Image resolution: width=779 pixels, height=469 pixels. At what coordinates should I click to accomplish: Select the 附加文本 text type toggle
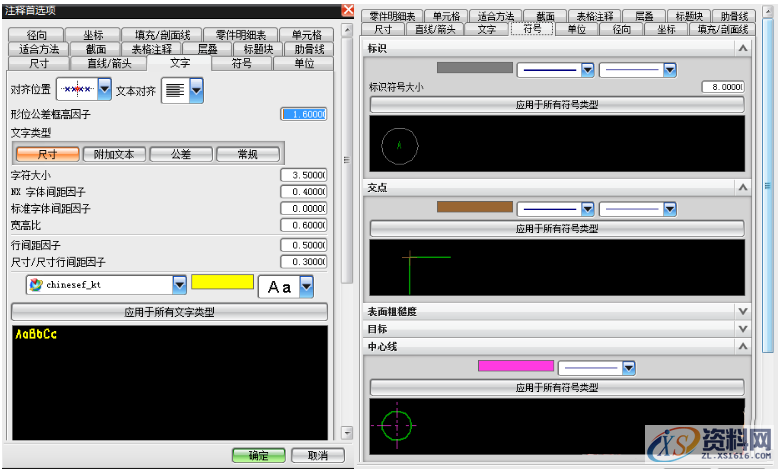[x=114, y=154]
